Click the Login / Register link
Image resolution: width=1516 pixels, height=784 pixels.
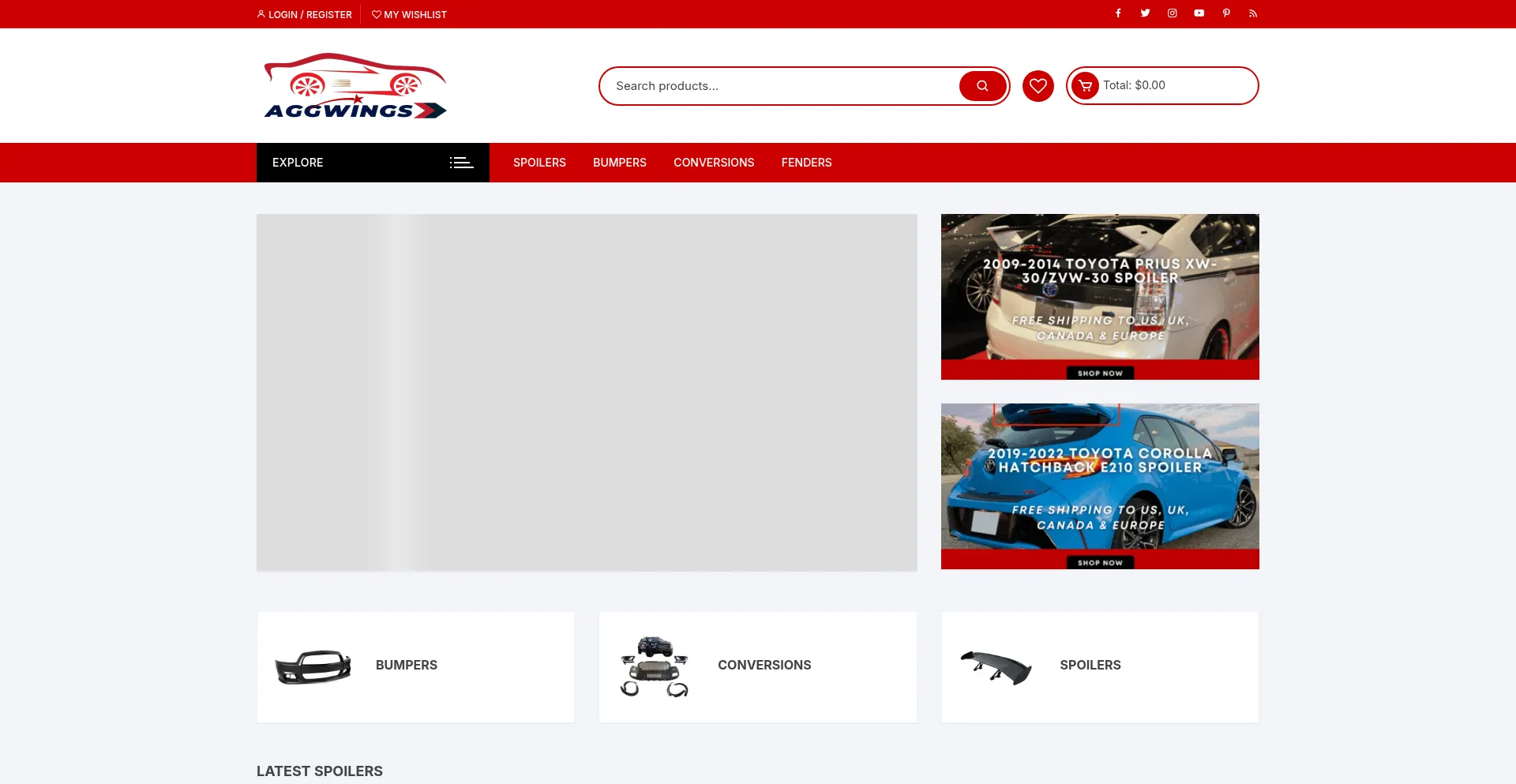(305, 15)
